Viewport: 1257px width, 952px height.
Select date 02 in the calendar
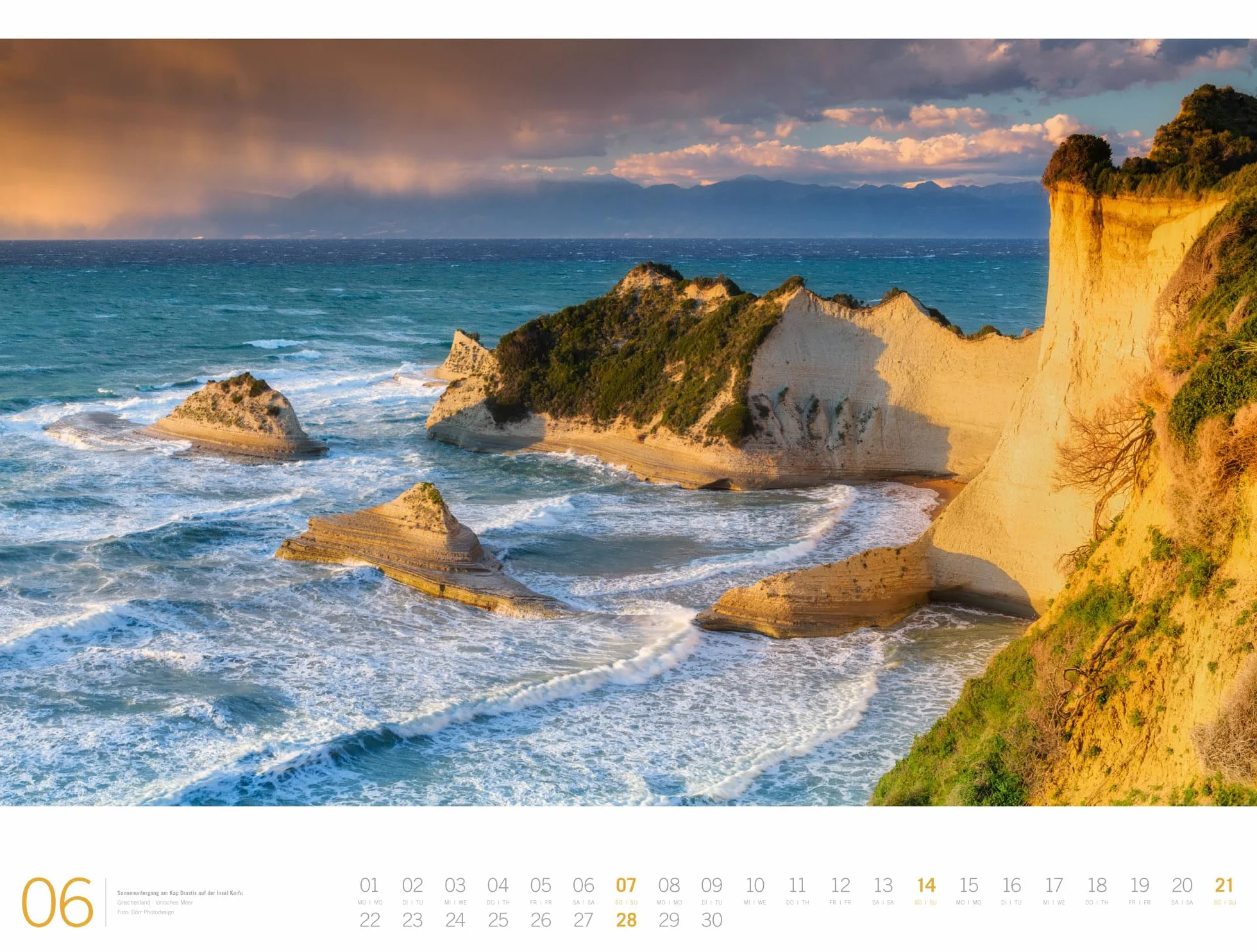(412, 885)
